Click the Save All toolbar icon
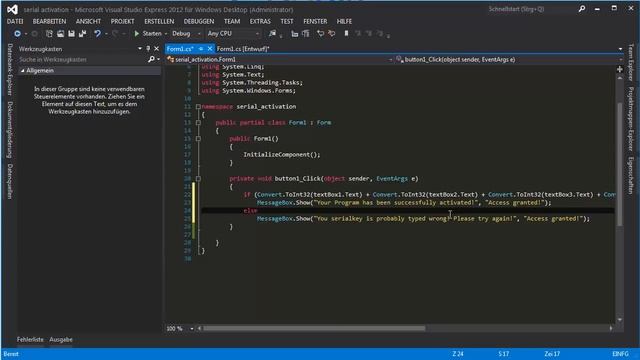Viewport: 640px width, 360px height. [x=82, y=33]
